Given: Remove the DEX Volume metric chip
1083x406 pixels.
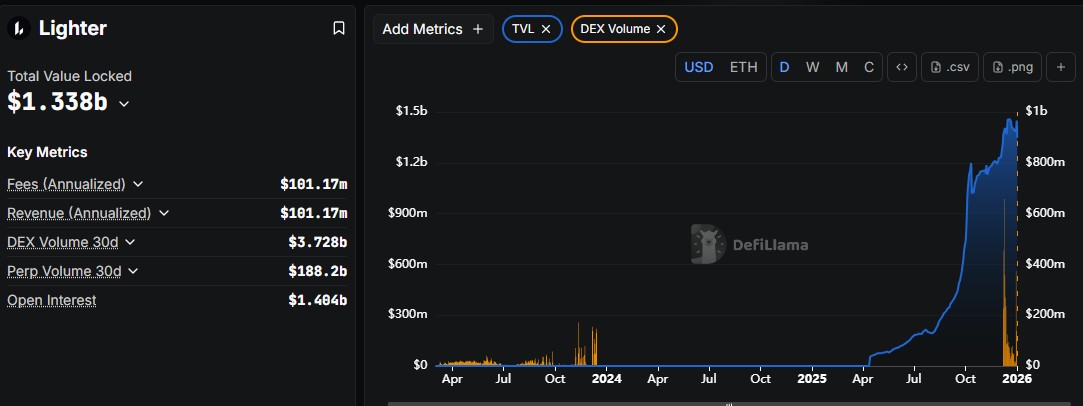Looking at the screenshot, I should pos(661,29).
